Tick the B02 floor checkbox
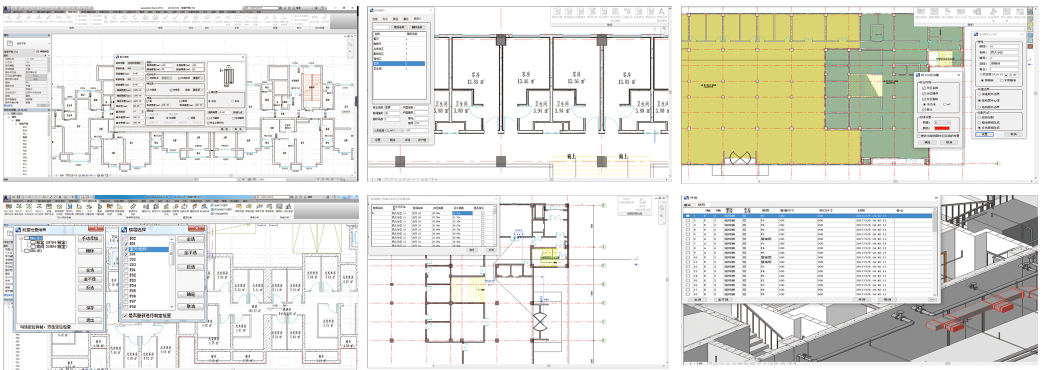The height and width of the screenshot is (370, 1044). (x=126, y=238)
